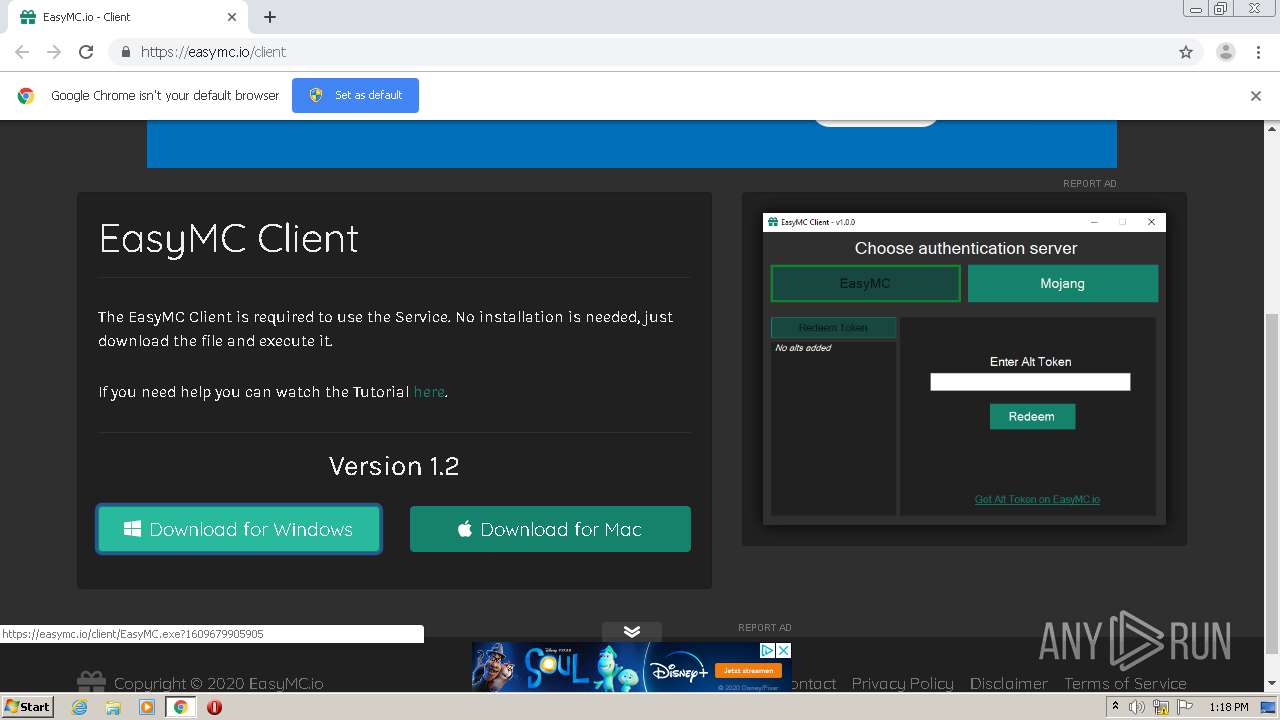Open the volume tray icon
Image resolution: width=1280 pixels, height=720 pixels.
click(x=1137, y=707)
